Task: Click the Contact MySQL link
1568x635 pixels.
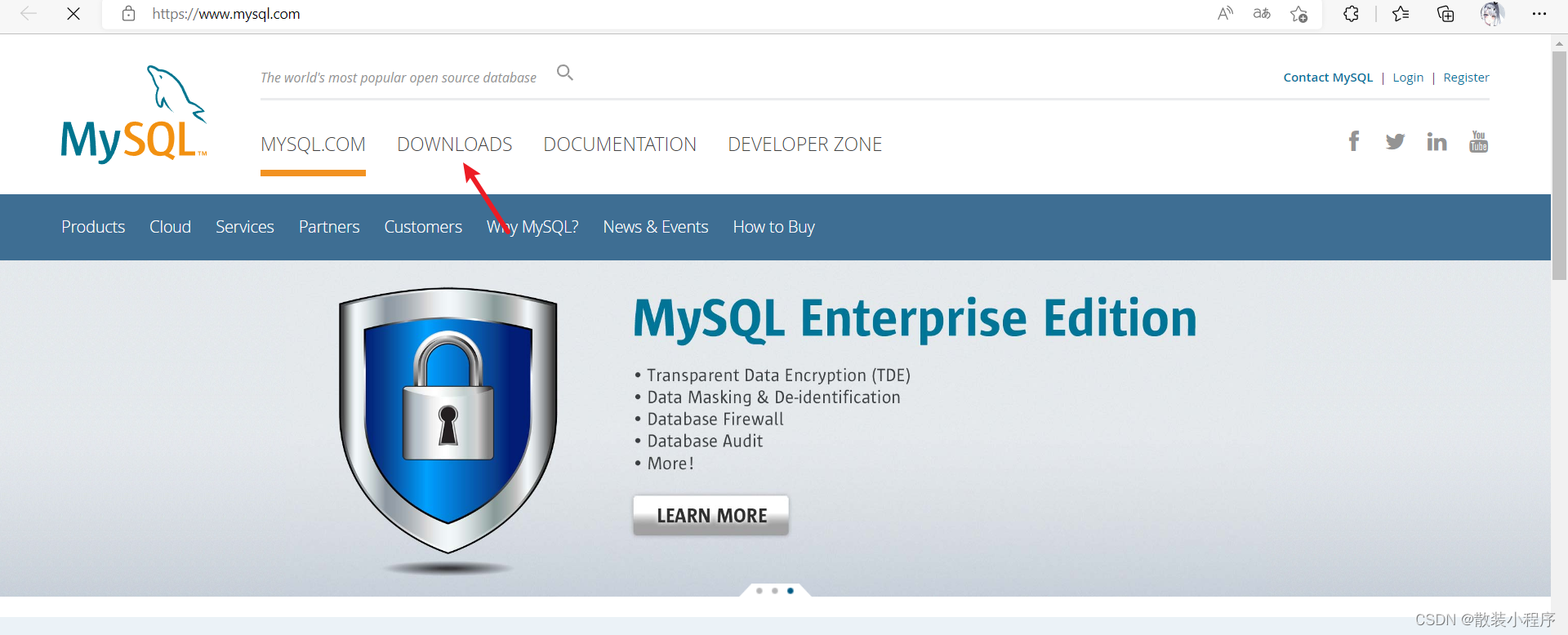Action: click(x=1328, y=78)
